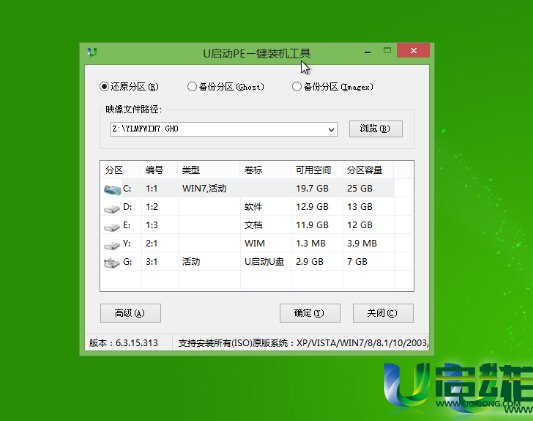This screenshot has width=533, height=421.
Task: Expand the image file path dropdown arrow
Action: coord(331,130)
